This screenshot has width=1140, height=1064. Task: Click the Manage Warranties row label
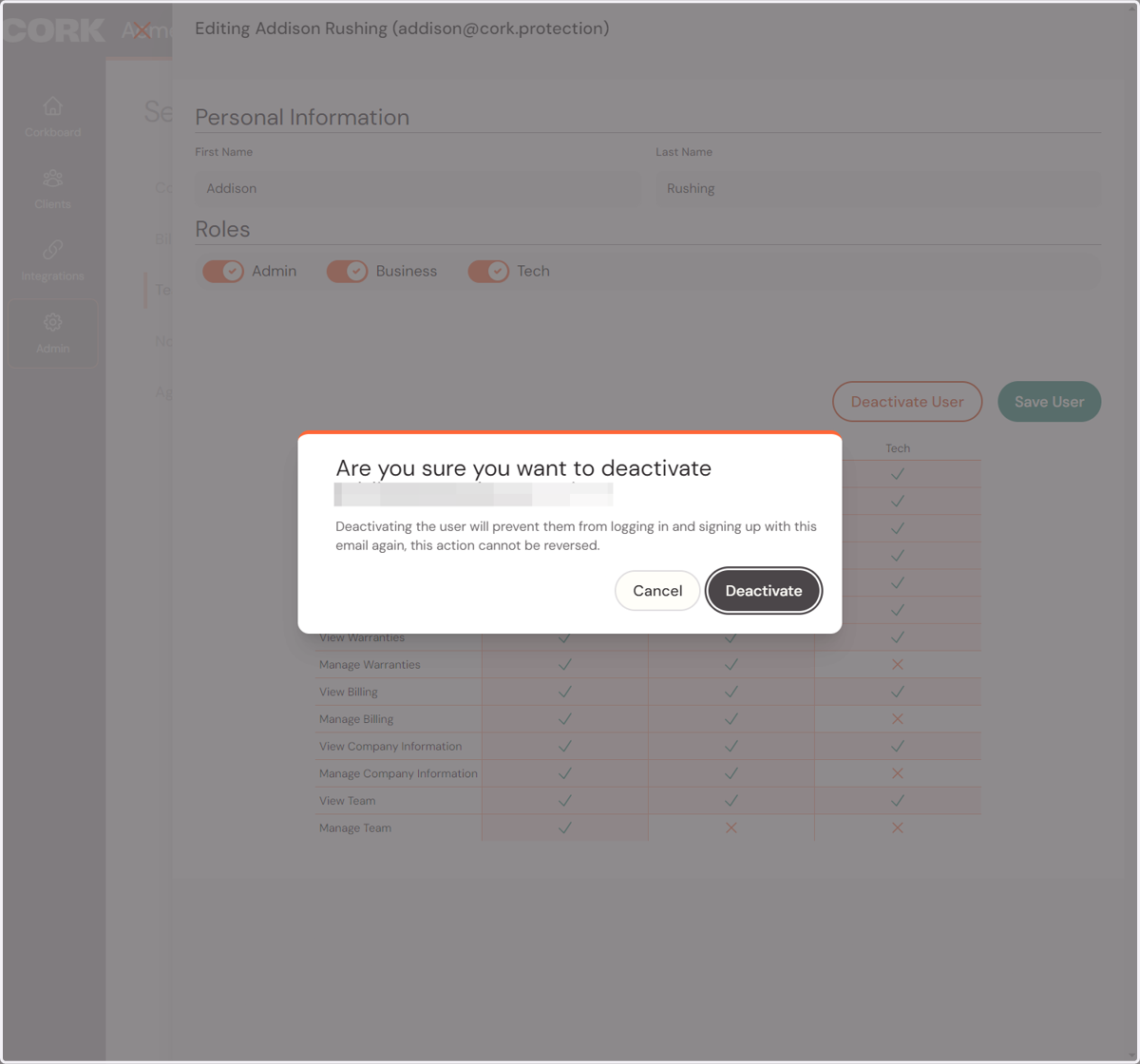pos(370,665)
